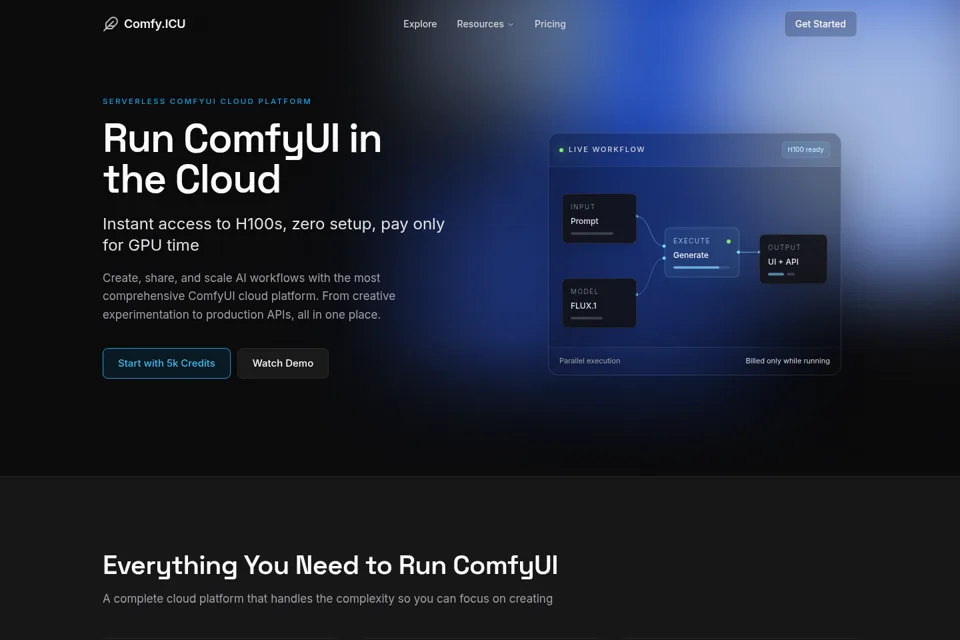Click the green Live Workflow status dot
Viewport: 960px width, 640px height.
pyautogui.click(x=561, y=149)
